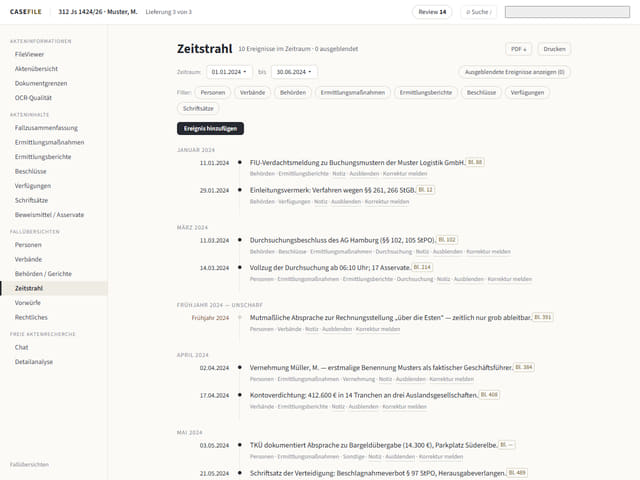
Task: Select Personen in the sidebar Fallübersichten
Action: click(x=28, y=245)
